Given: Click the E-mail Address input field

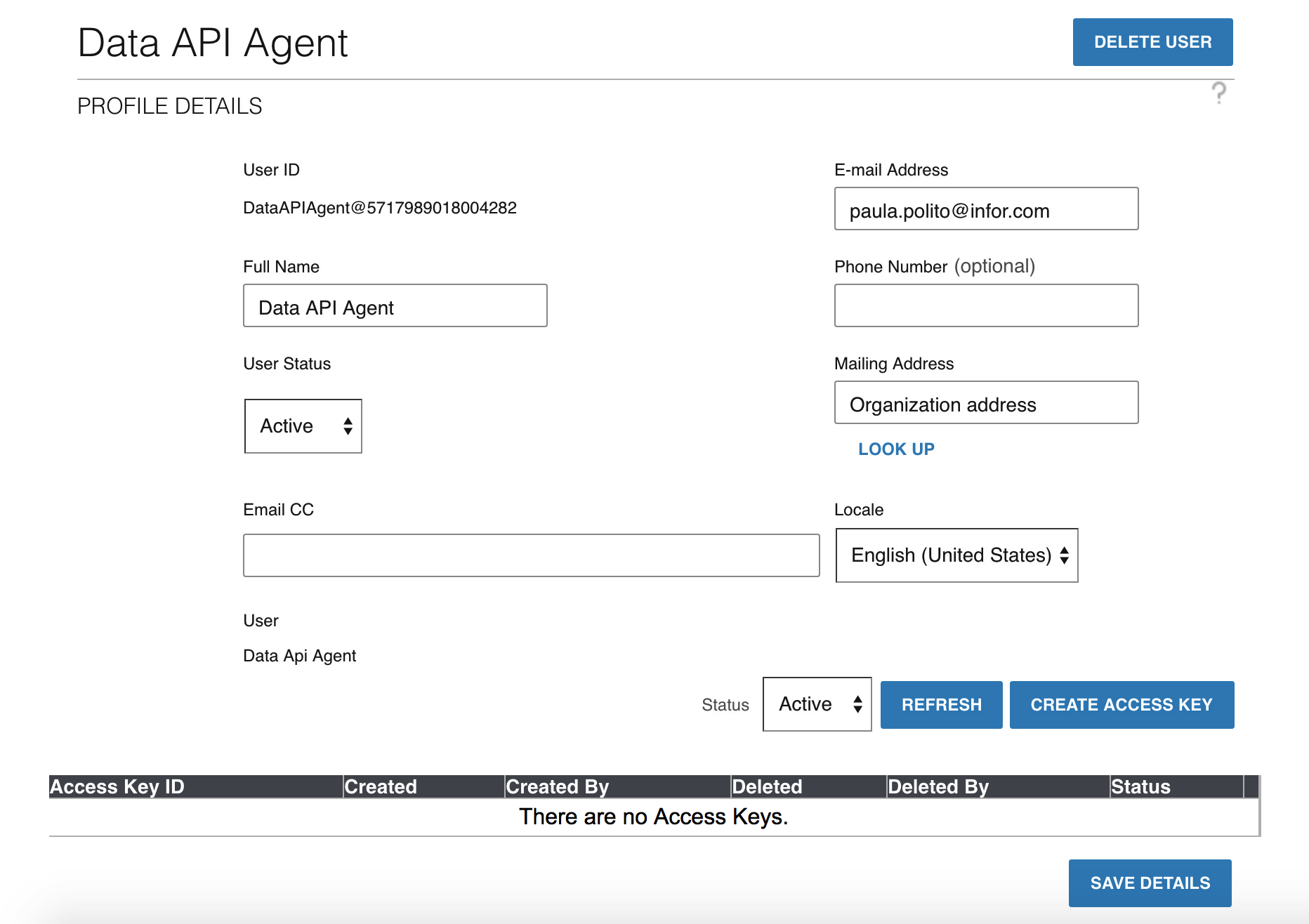Looking at the screenshot, I should 986,209.
